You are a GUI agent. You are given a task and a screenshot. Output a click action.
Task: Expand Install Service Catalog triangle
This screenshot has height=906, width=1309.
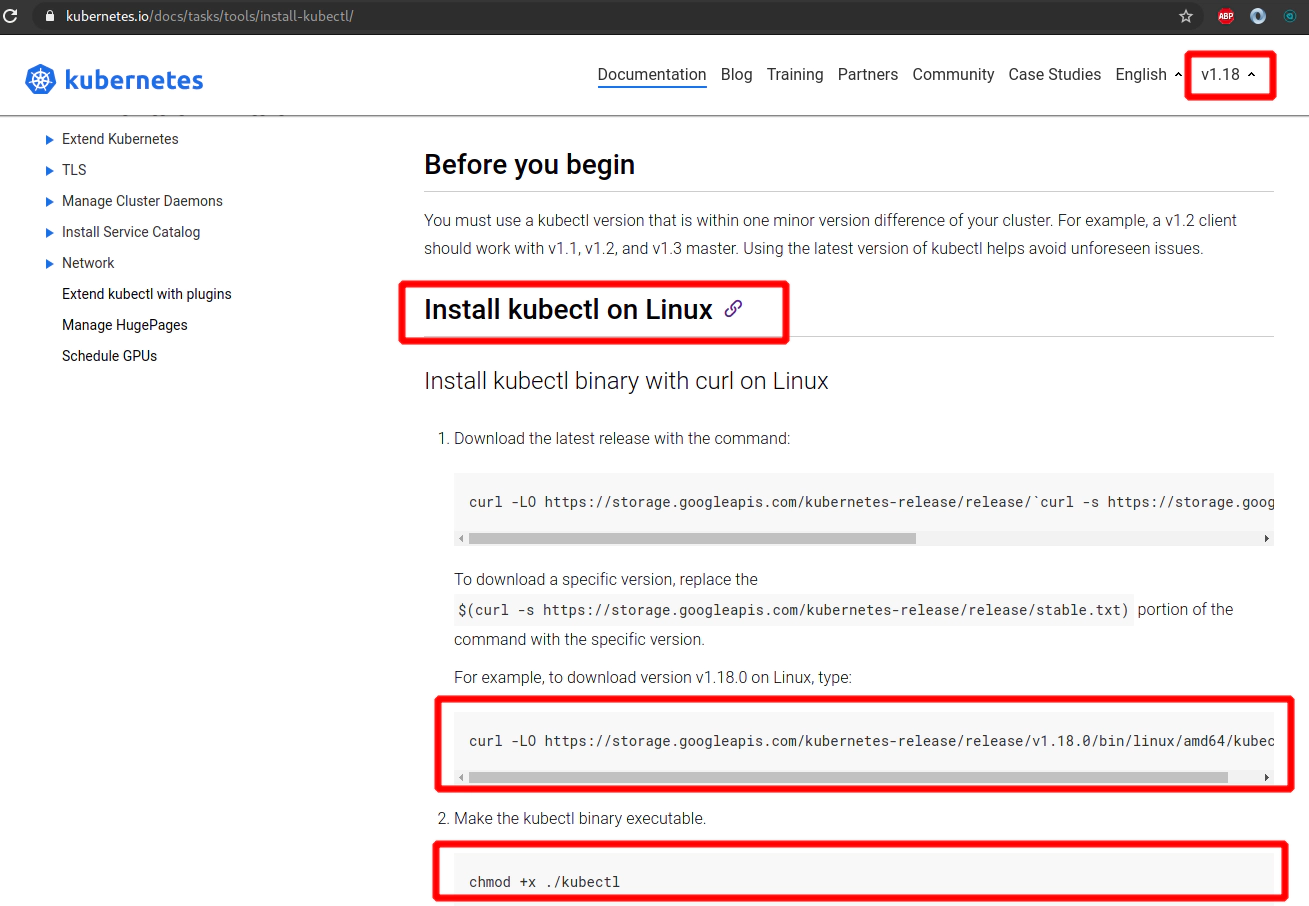(x=49, y=232)
